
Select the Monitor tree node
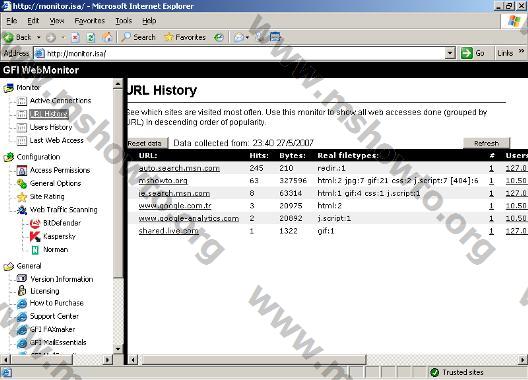[28, 88]
